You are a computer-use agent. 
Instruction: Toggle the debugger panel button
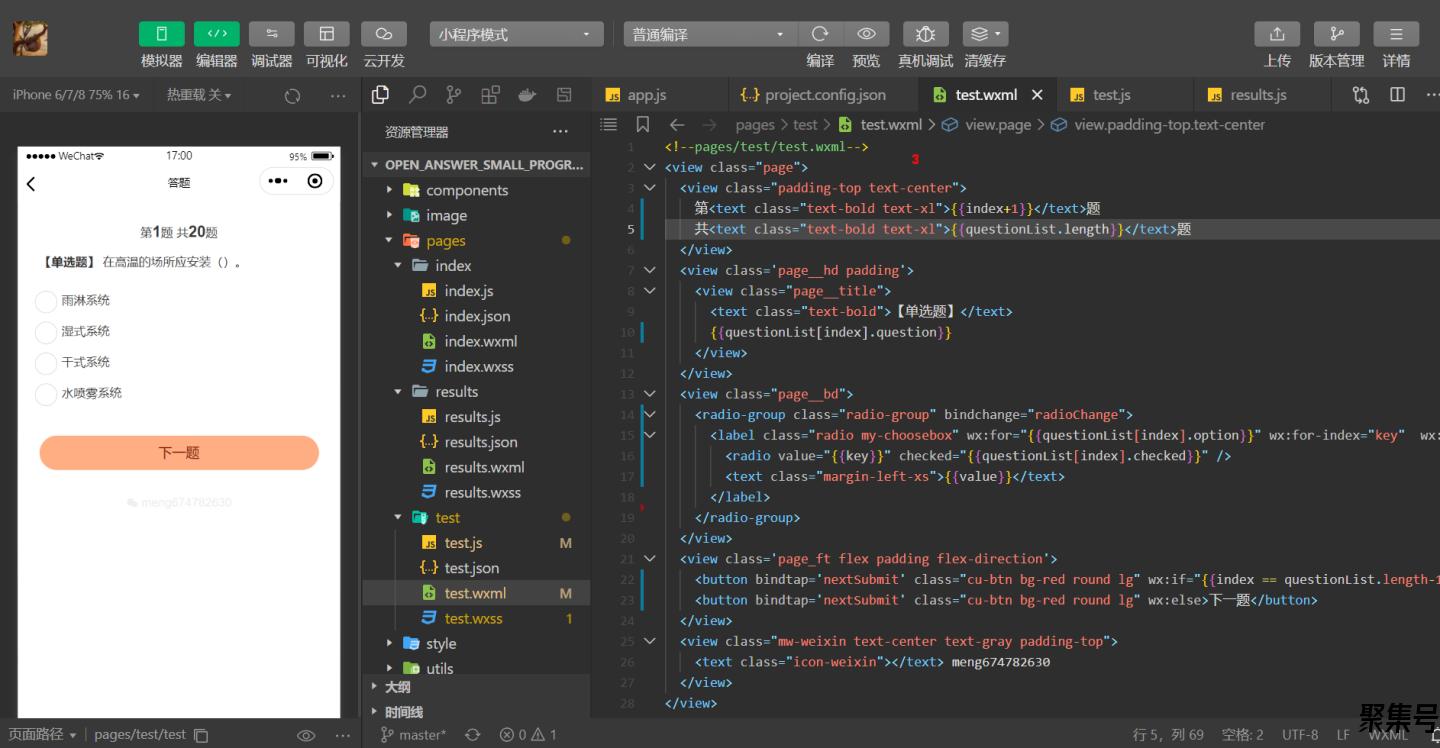pyautogui.click(x=271, y=34)
